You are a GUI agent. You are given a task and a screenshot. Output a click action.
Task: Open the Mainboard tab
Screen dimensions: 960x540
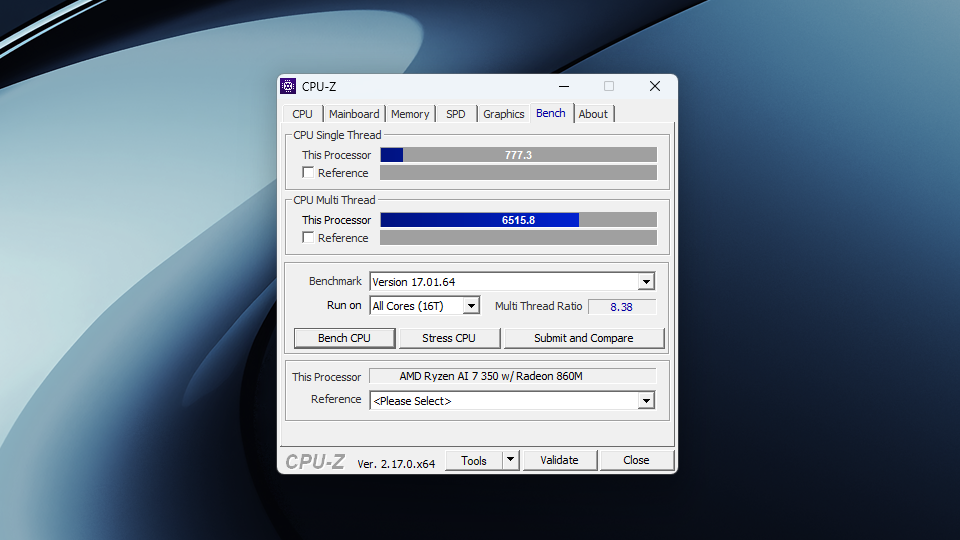point(354,114)
